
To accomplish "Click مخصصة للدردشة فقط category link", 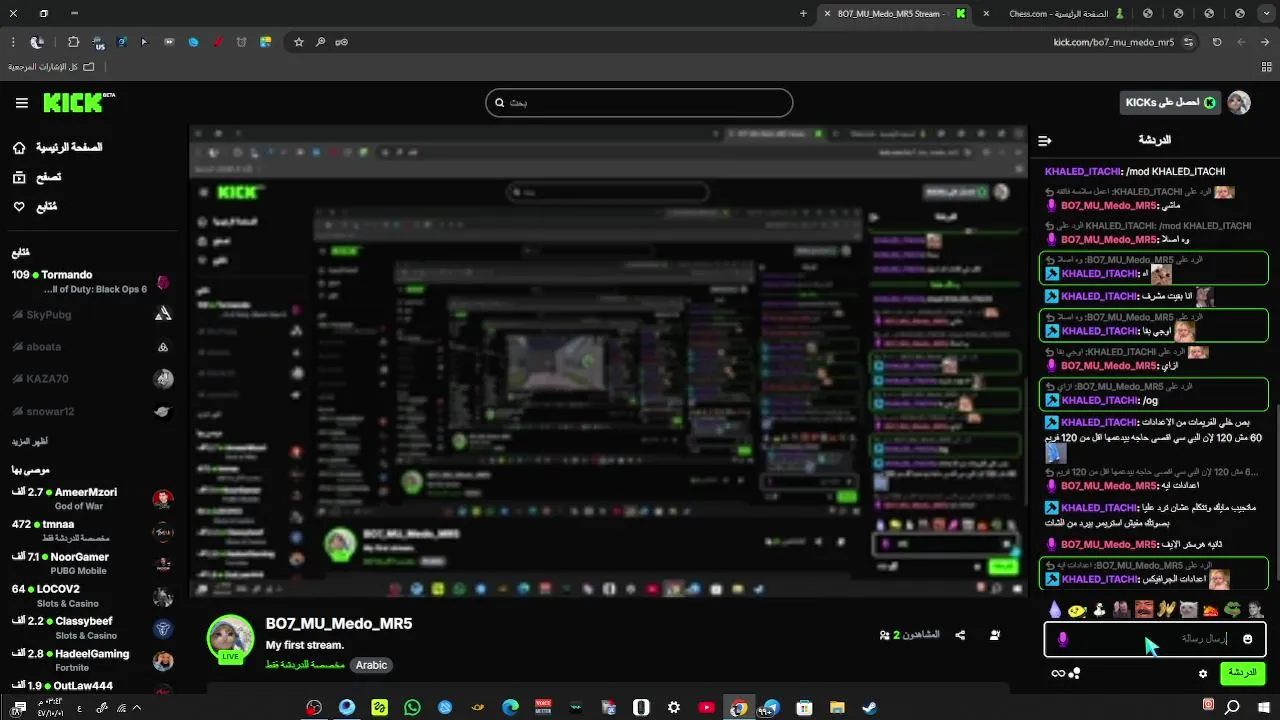I will [305, 665].
